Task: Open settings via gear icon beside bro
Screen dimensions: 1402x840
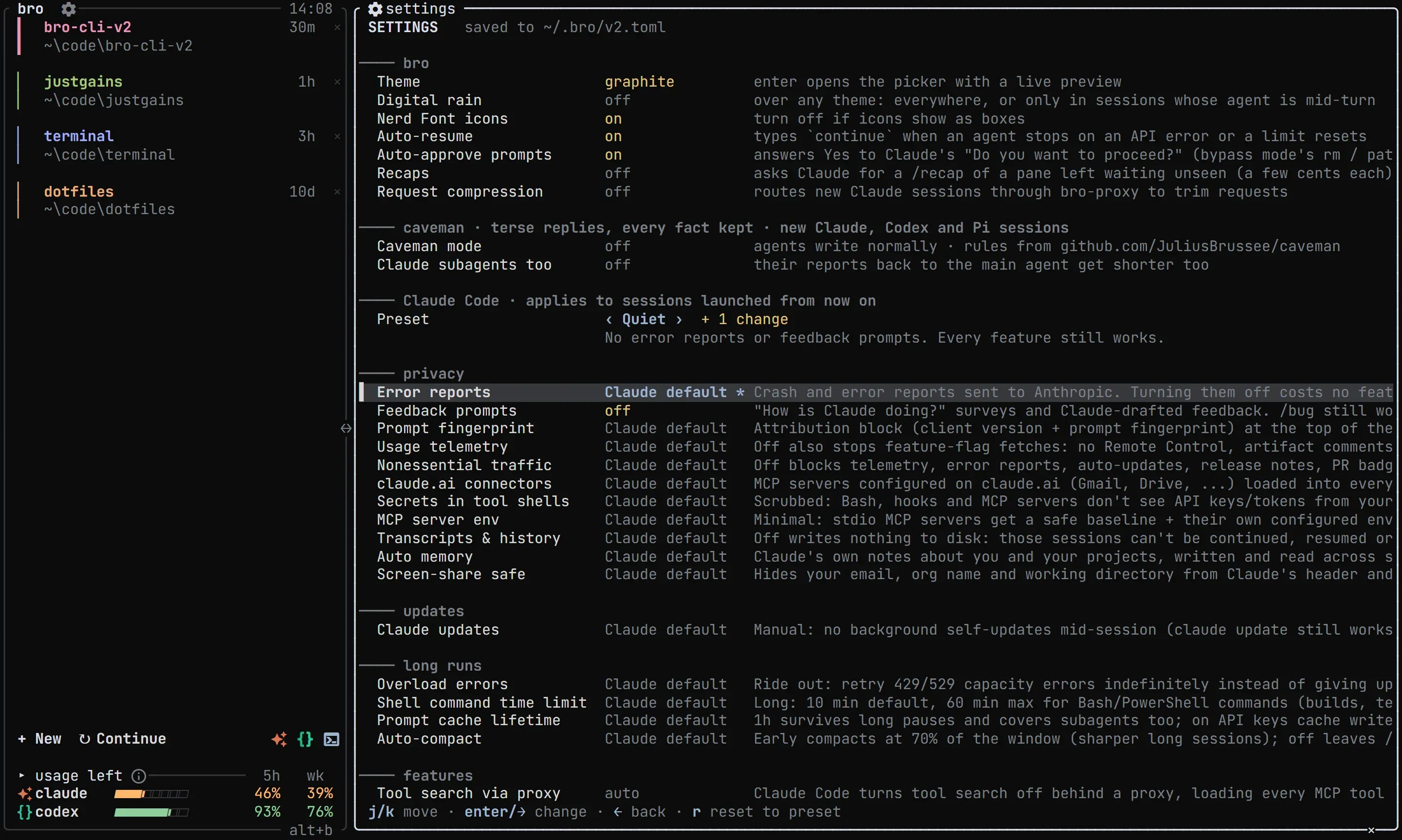Action: pyautogui.click(x=69, y=9)
